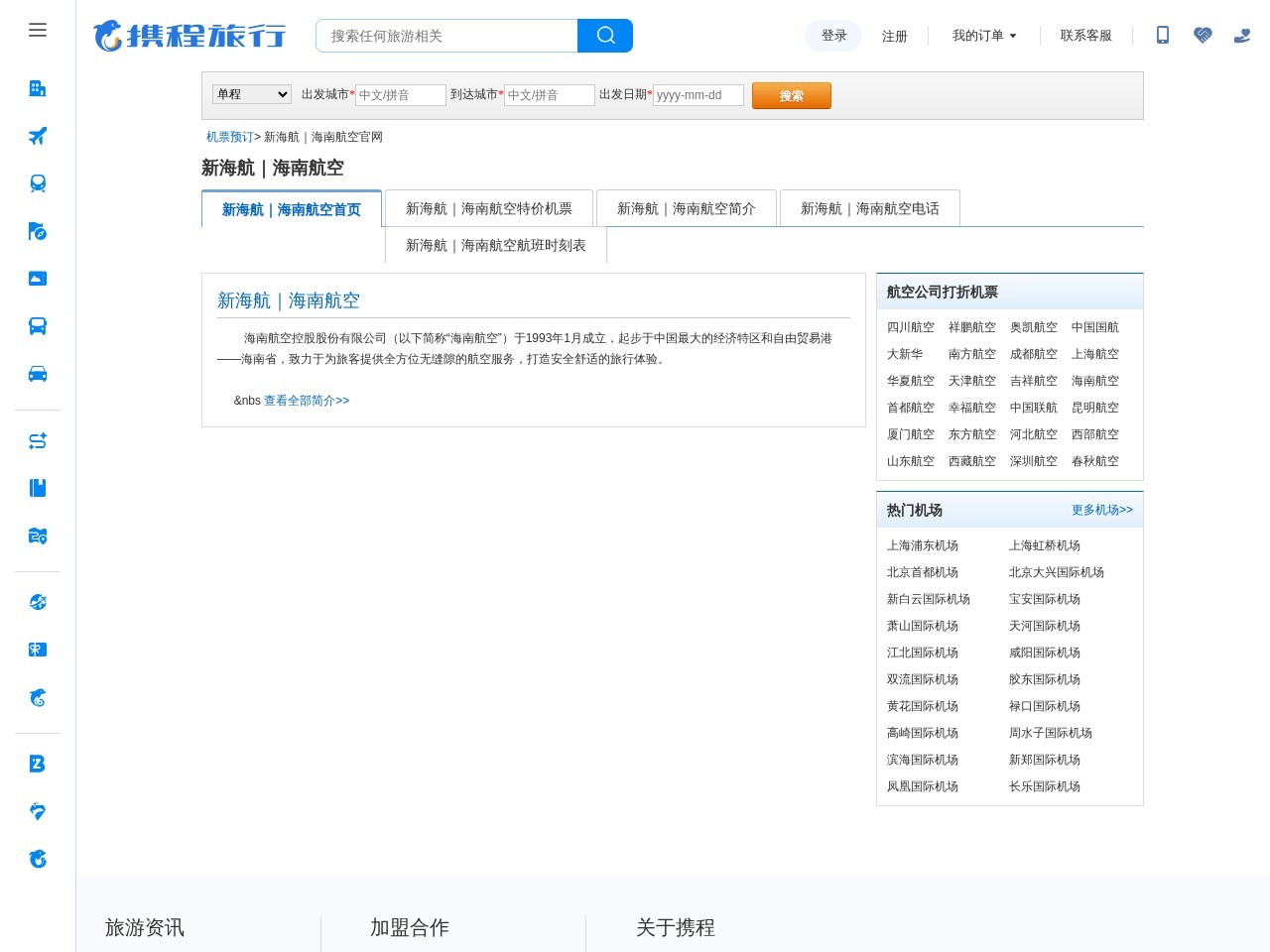The image size is (1270, 952).
Task: Select the travel guide book icon
Action: tap(38, 487)
